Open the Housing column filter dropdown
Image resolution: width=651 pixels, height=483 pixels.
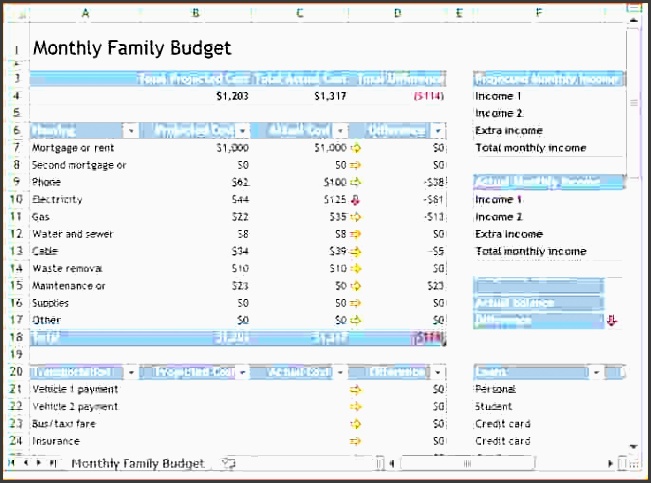129,131
